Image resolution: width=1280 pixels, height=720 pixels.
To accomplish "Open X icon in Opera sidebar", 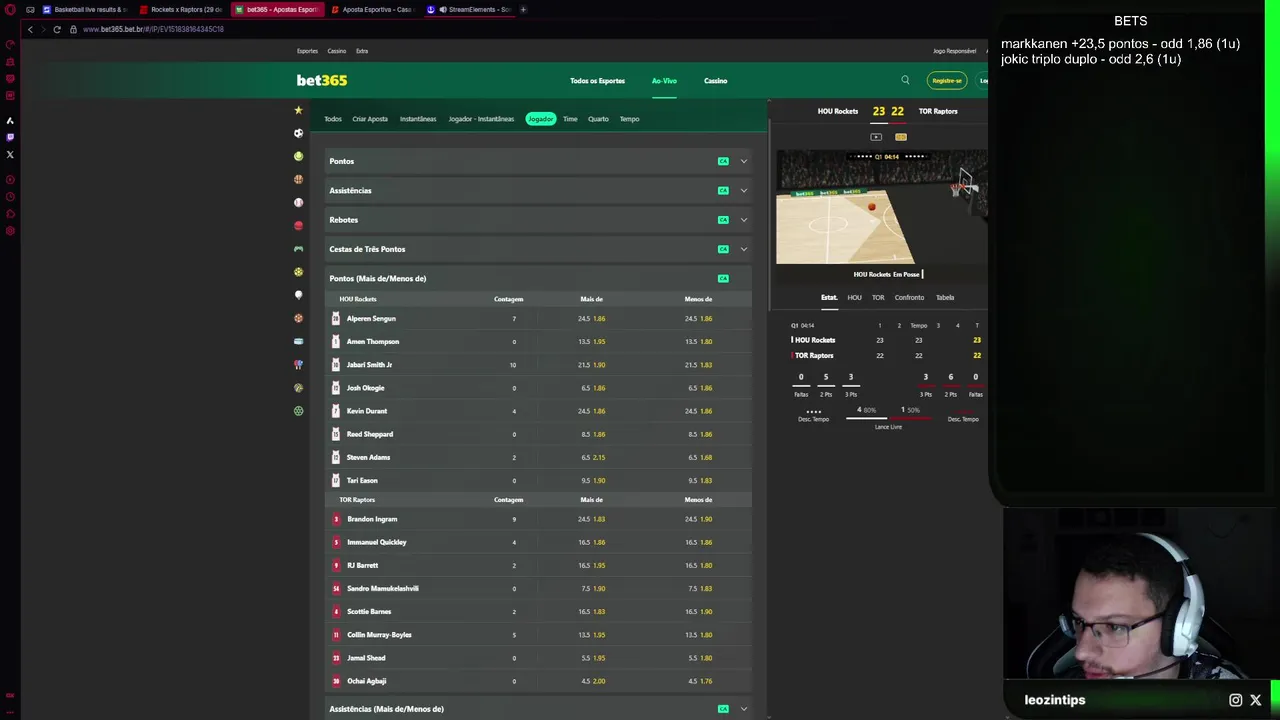I will point(10,154).
